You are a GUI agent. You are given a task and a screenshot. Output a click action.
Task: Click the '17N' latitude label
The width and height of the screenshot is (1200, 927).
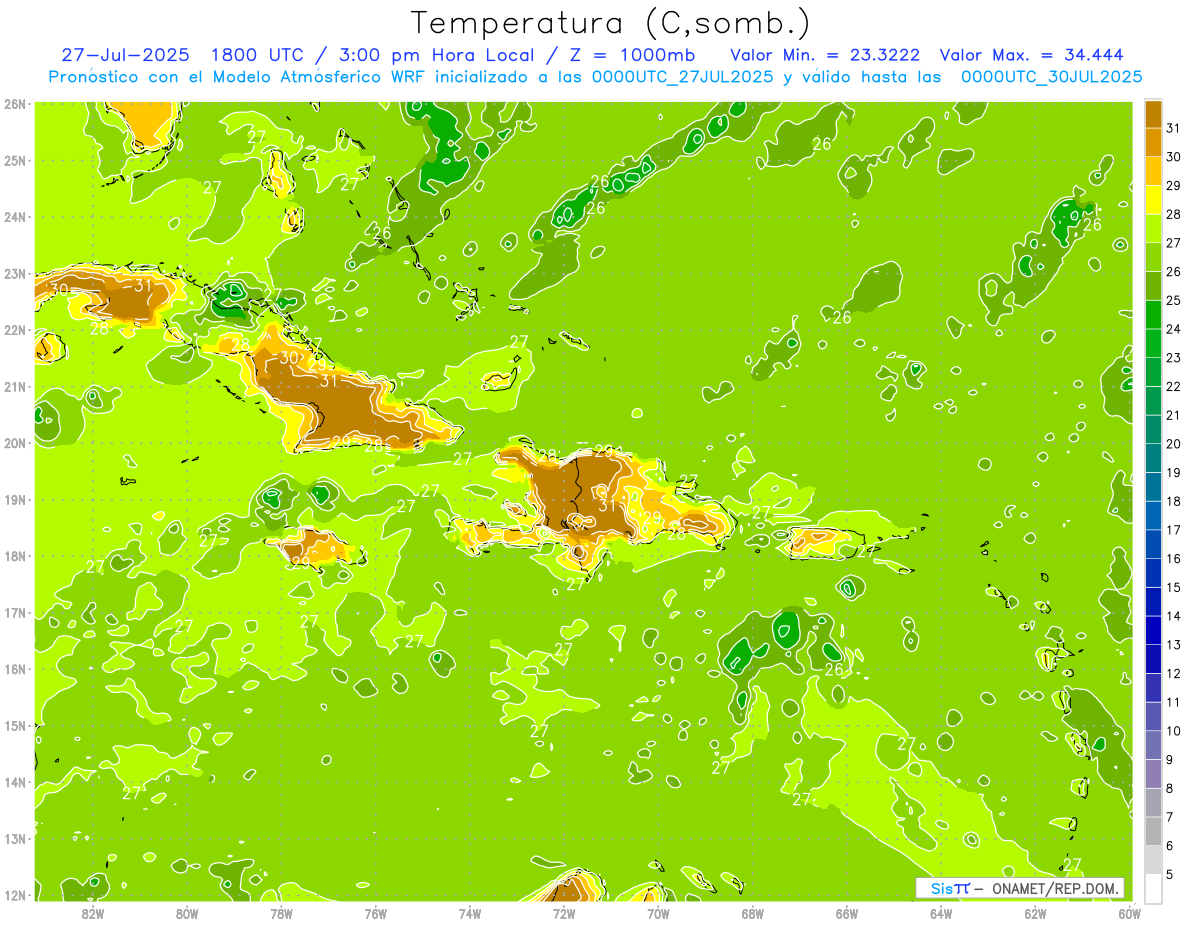[x=14, y=613]
